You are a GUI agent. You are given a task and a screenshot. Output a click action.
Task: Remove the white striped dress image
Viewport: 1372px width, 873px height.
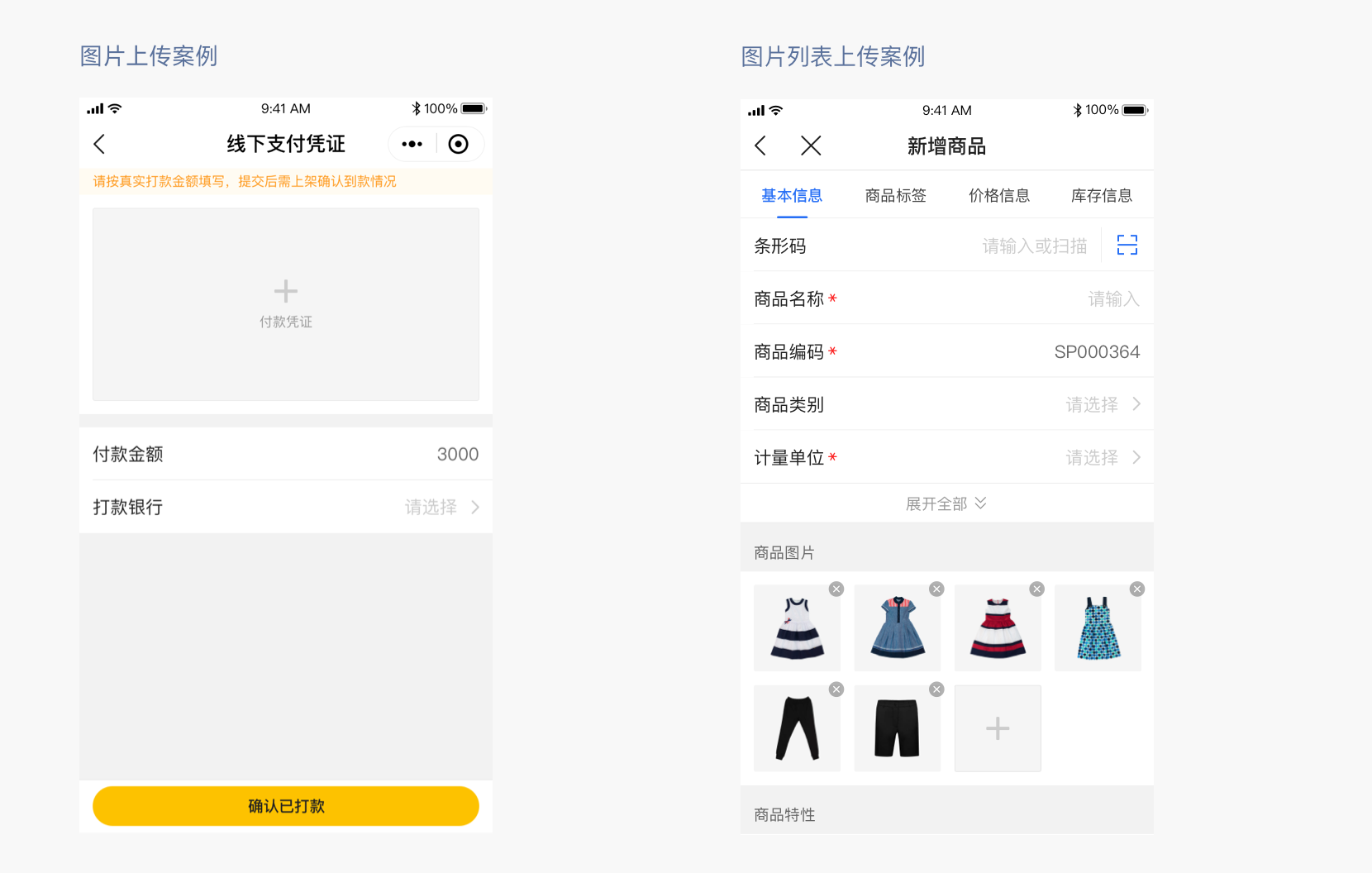[836, 589]
